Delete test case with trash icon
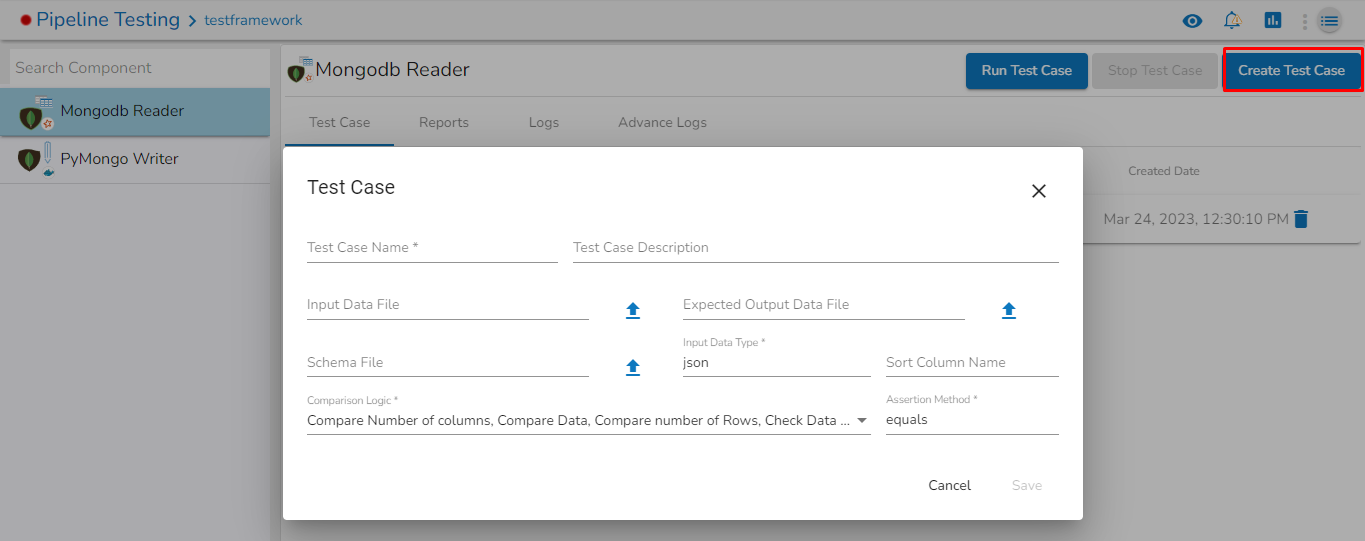The image size is (1365, 541). (1300, 219)
